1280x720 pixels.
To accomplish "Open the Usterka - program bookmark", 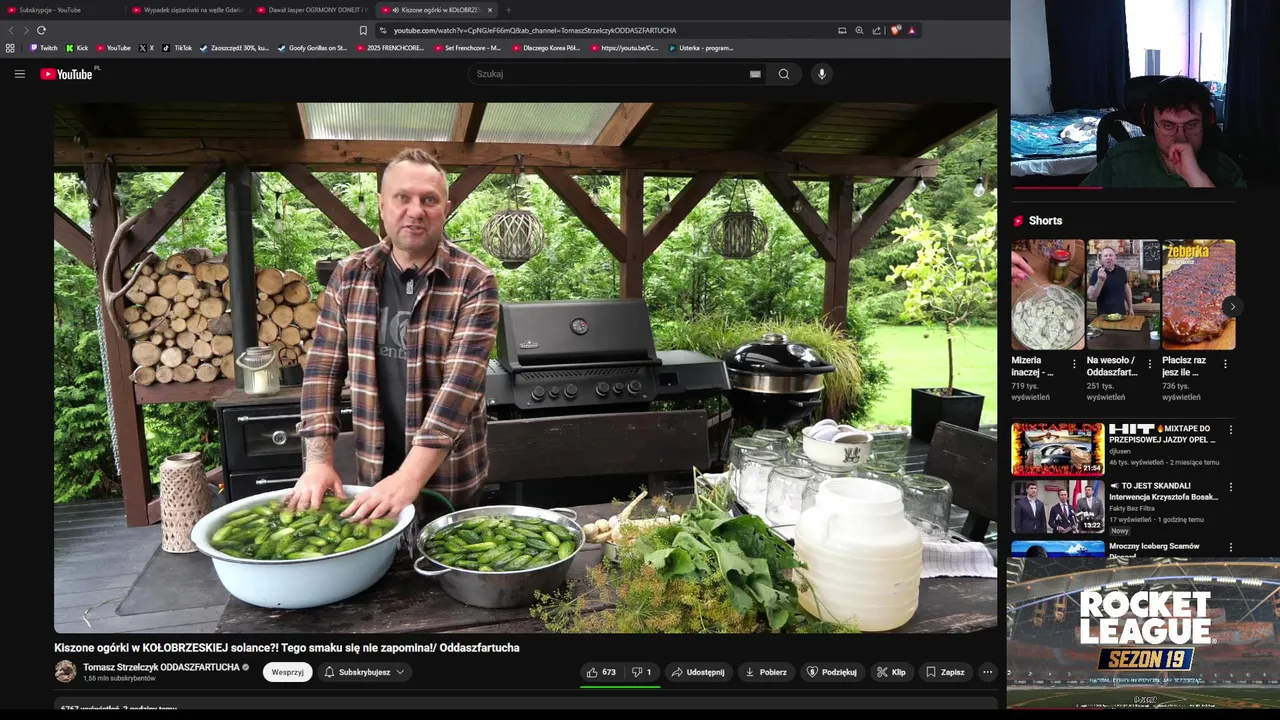I will pos(701,48).
